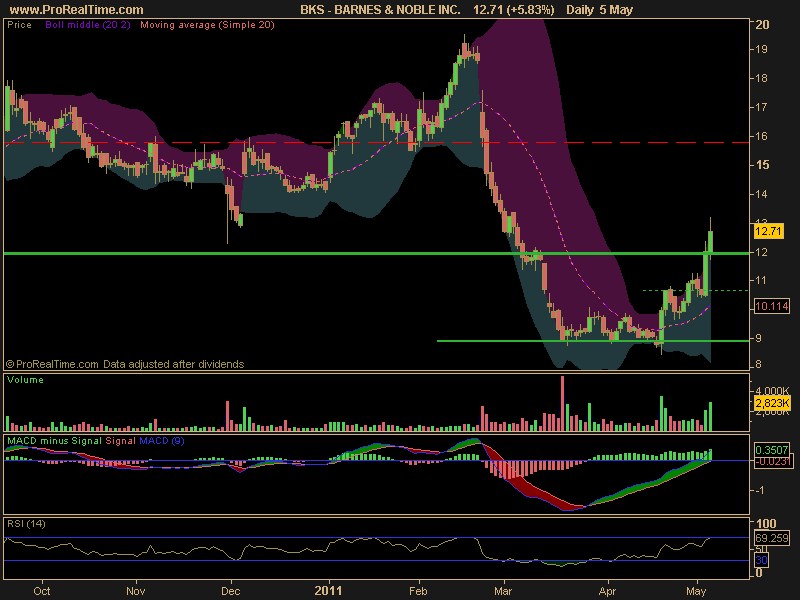Click the Daily timeframe label in header
800x600 pixels.
coord(580,10)
